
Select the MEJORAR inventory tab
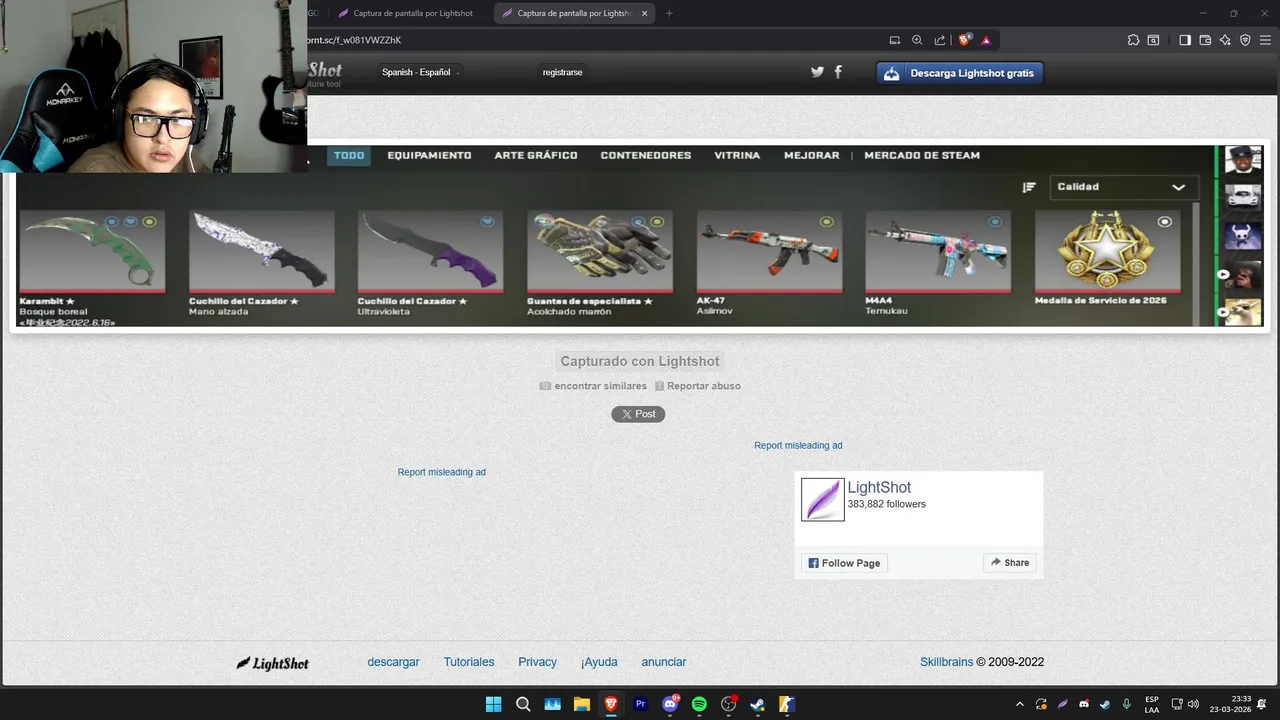click(812, 155)
